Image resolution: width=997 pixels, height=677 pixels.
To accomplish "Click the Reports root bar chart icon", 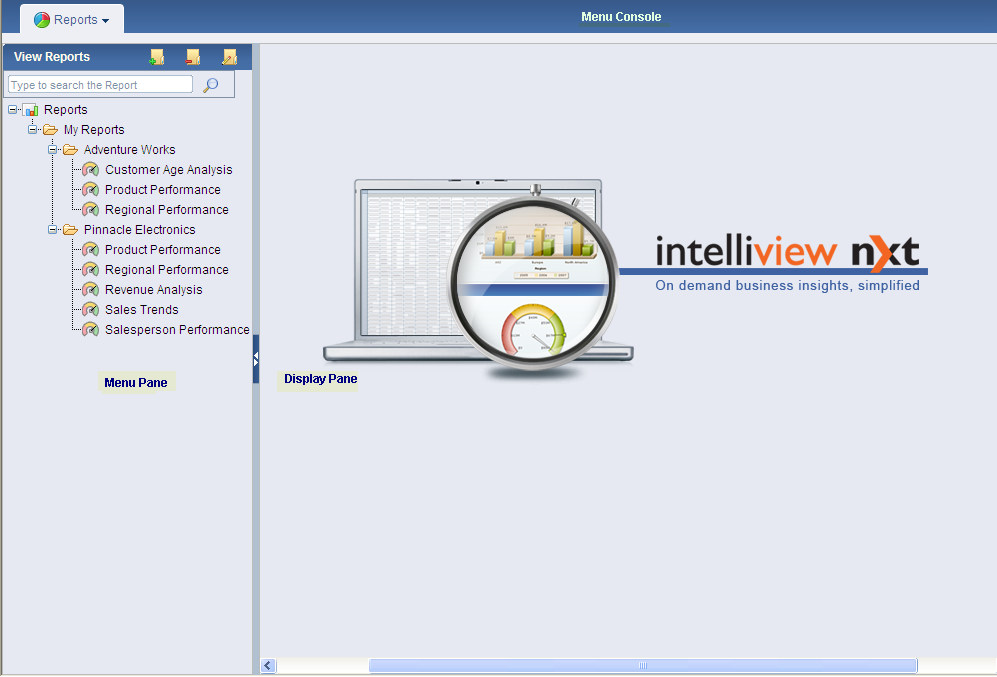I will pyautogui.click(x=31, y=110).
